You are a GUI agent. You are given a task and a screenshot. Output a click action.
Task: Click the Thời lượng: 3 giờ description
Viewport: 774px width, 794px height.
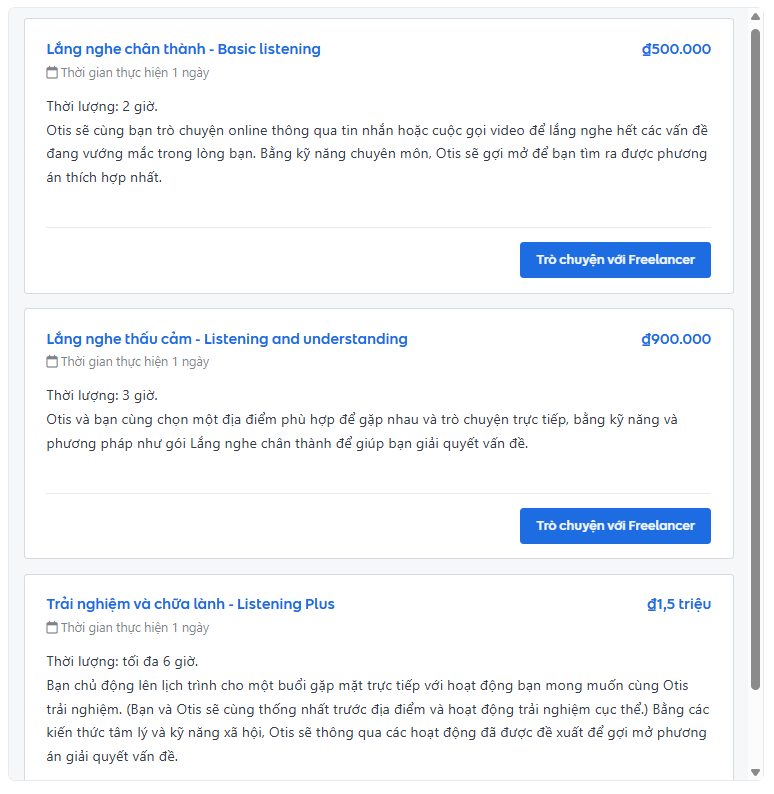(102, 395)
